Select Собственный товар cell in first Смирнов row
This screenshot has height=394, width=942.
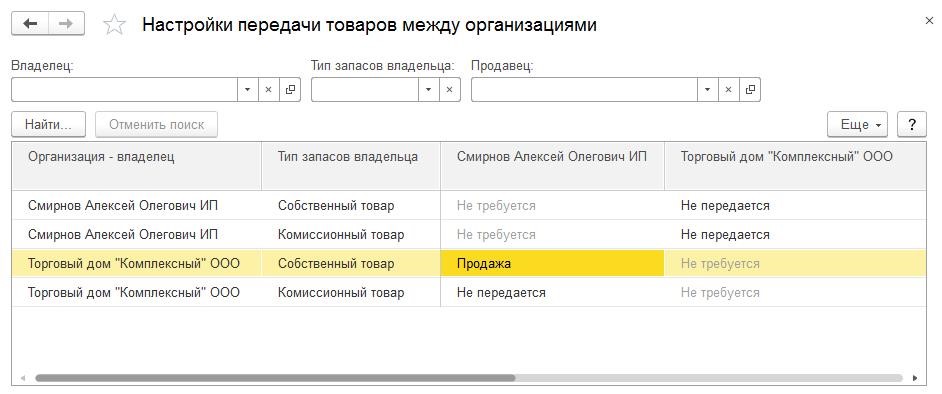tap(351, 205)
